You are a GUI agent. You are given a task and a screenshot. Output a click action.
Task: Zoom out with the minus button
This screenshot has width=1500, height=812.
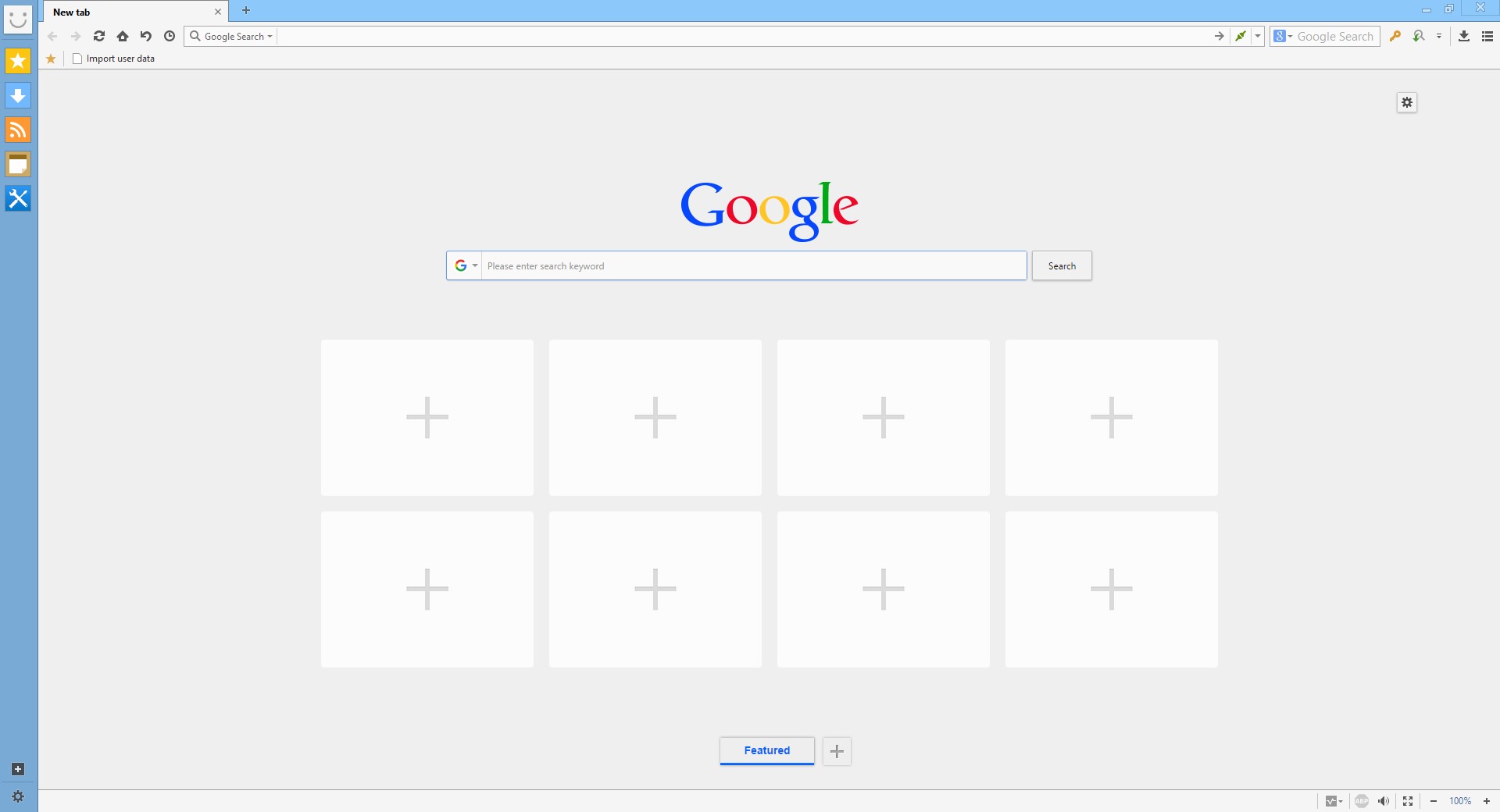click(x=1434, y=801)
